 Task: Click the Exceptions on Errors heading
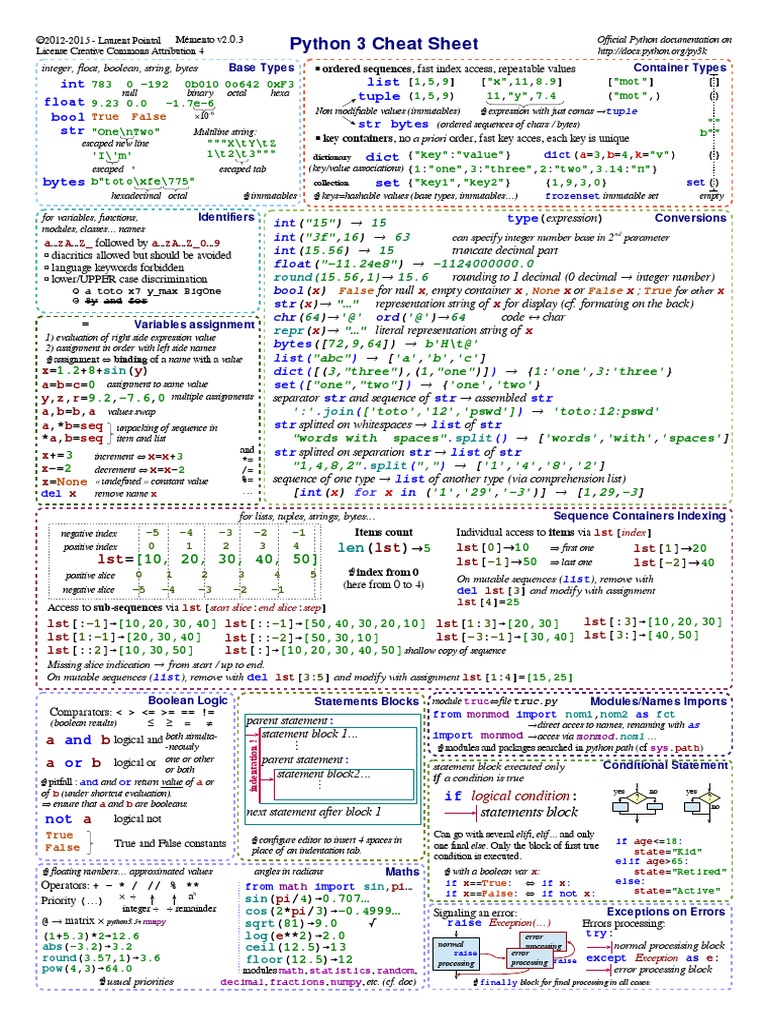click(665, 912)
